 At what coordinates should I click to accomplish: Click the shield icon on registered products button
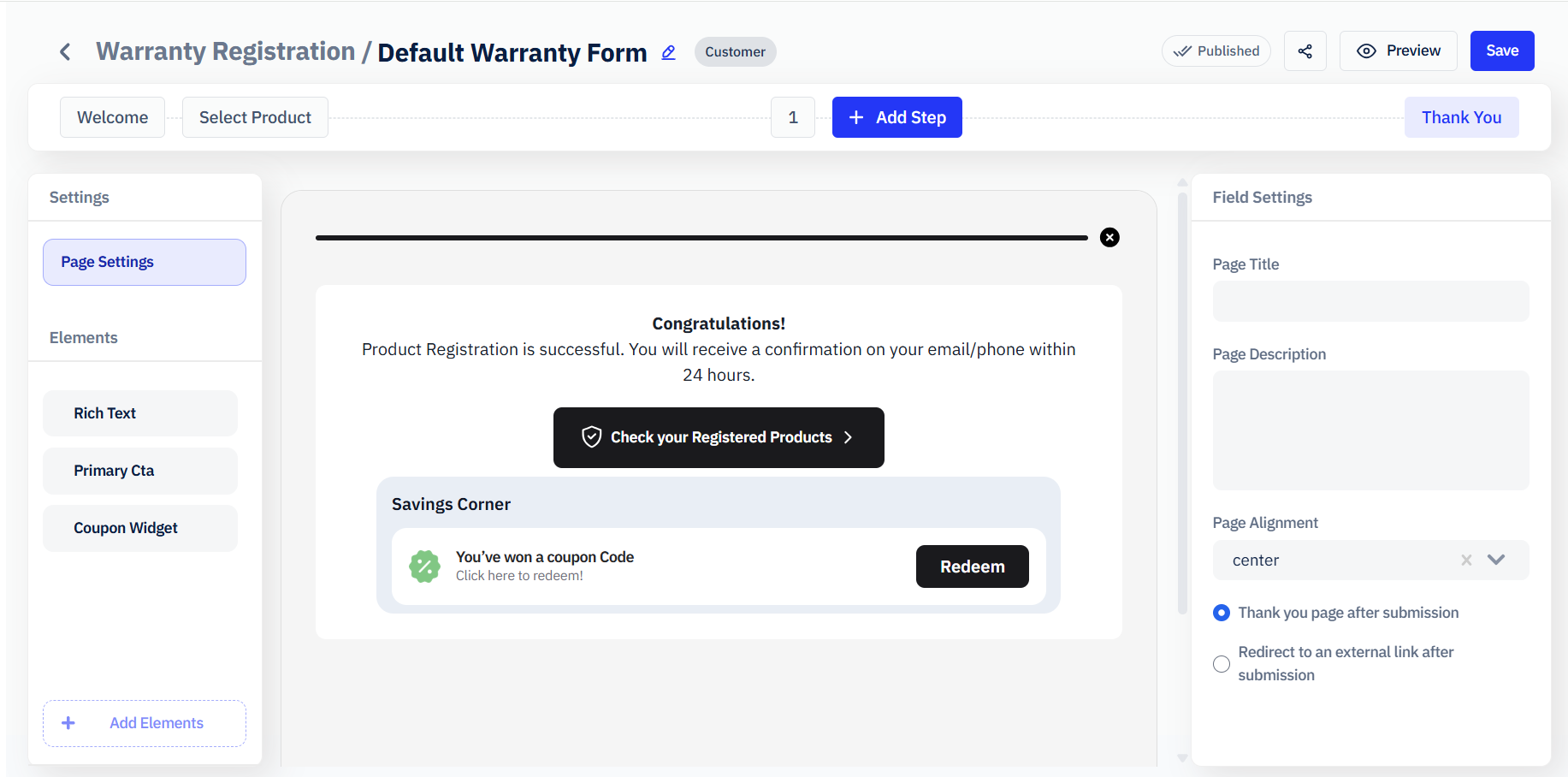[x=592, y=437]
